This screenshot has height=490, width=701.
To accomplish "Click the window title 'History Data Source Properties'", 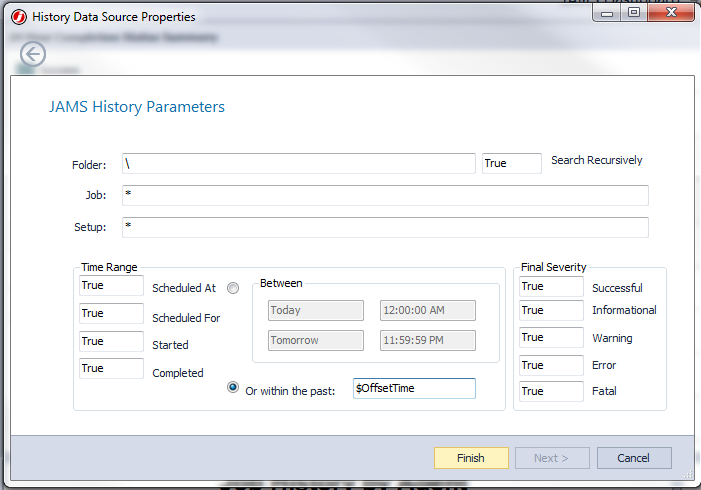I will pyautogui.click(x=114, y=17).
